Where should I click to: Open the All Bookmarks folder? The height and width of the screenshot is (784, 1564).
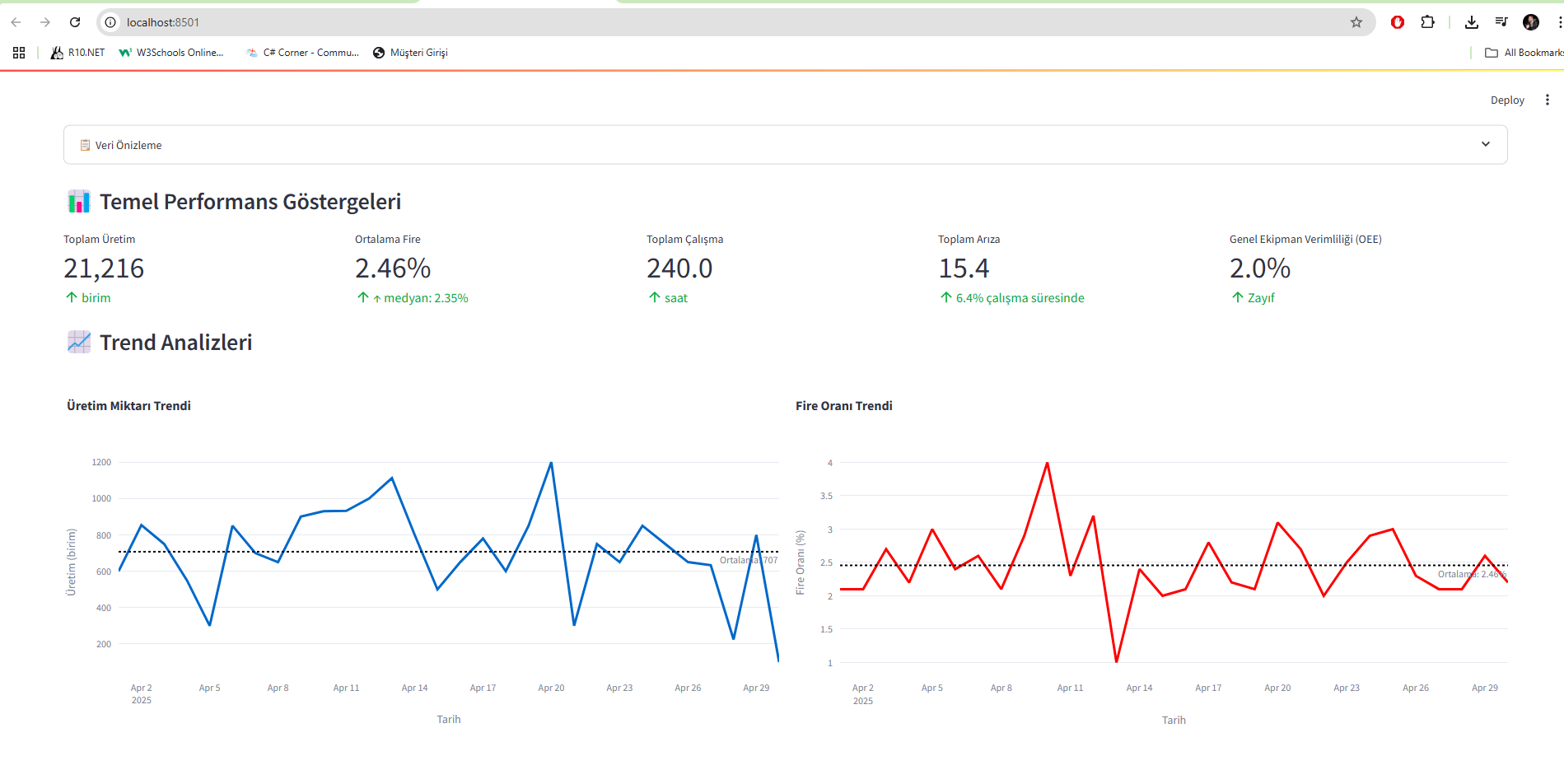click(x=1524, y=53)
